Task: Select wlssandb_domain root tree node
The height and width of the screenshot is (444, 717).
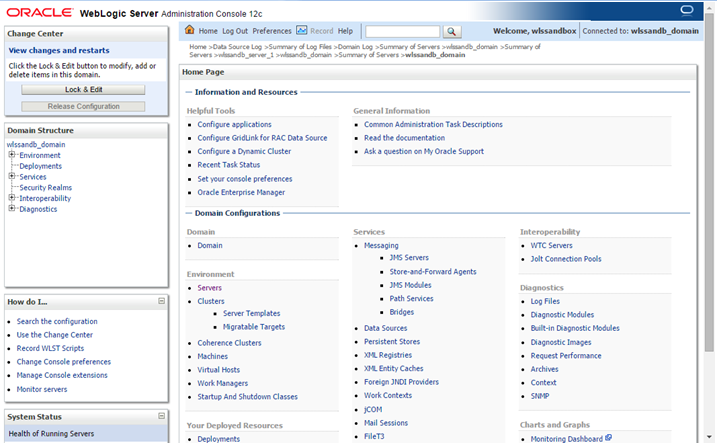Action: pos(36,144)
